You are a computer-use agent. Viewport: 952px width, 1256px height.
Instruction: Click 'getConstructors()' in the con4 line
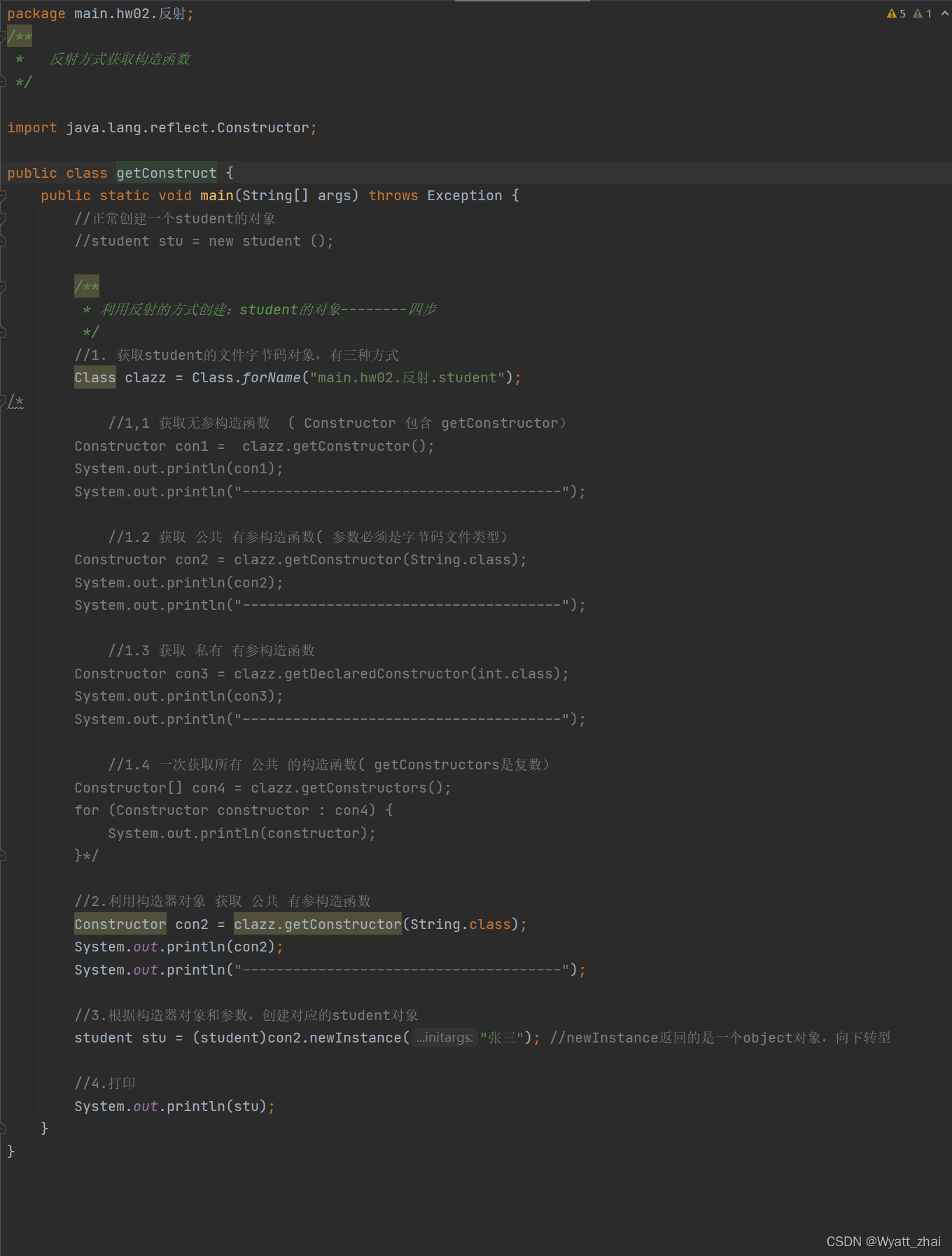click(x=372, y=788)
